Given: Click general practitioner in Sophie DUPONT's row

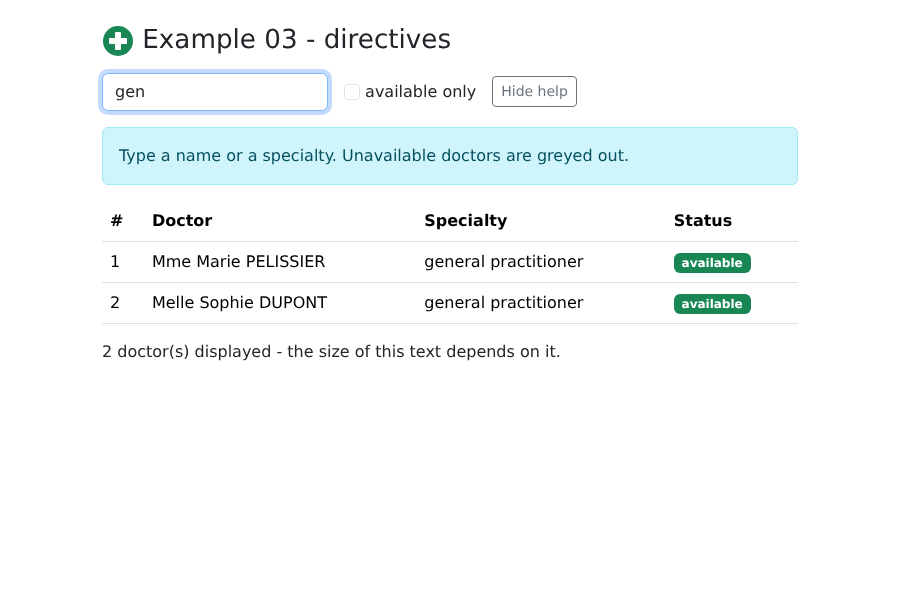Looking at the screenshot, I should (x=503, y=303).
